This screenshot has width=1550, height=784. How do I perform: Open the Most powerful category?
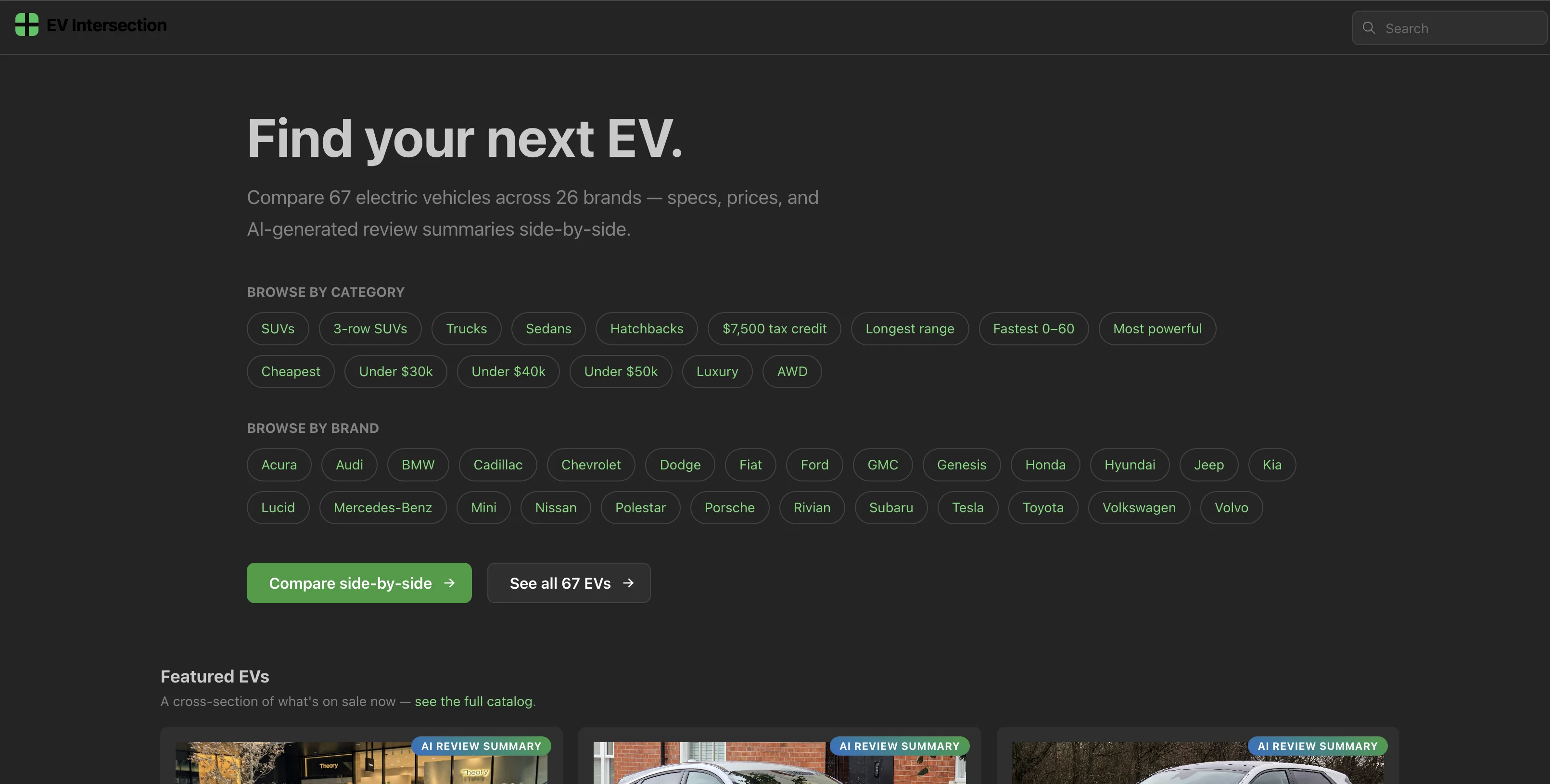pos(1157,329)
